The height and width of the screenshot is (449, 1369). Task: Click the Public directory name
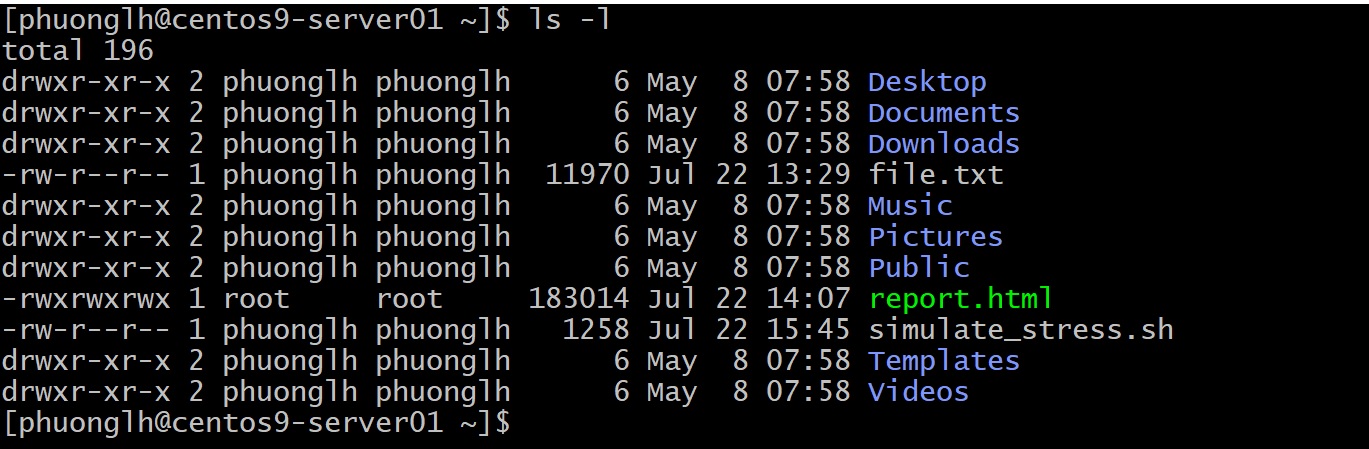point(918,268)
